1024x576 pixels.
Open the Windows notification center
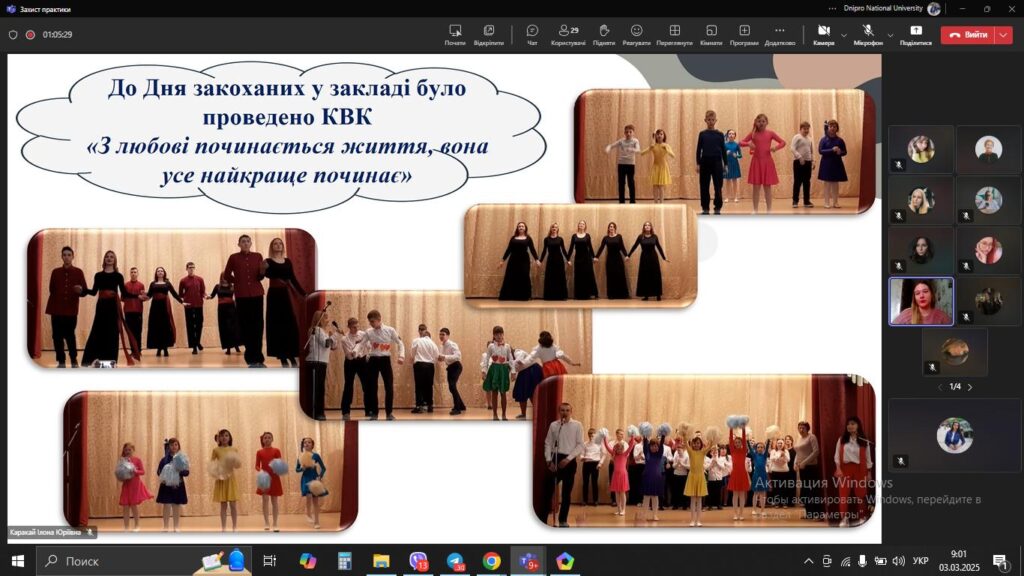tap(1000, 561)
